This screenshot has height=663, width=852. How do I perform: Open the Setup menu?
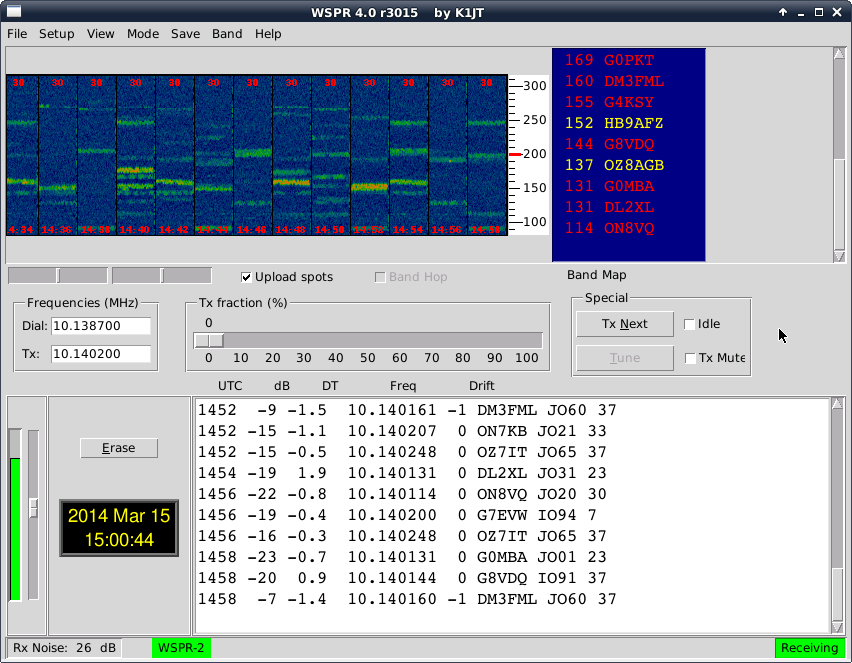57,34
